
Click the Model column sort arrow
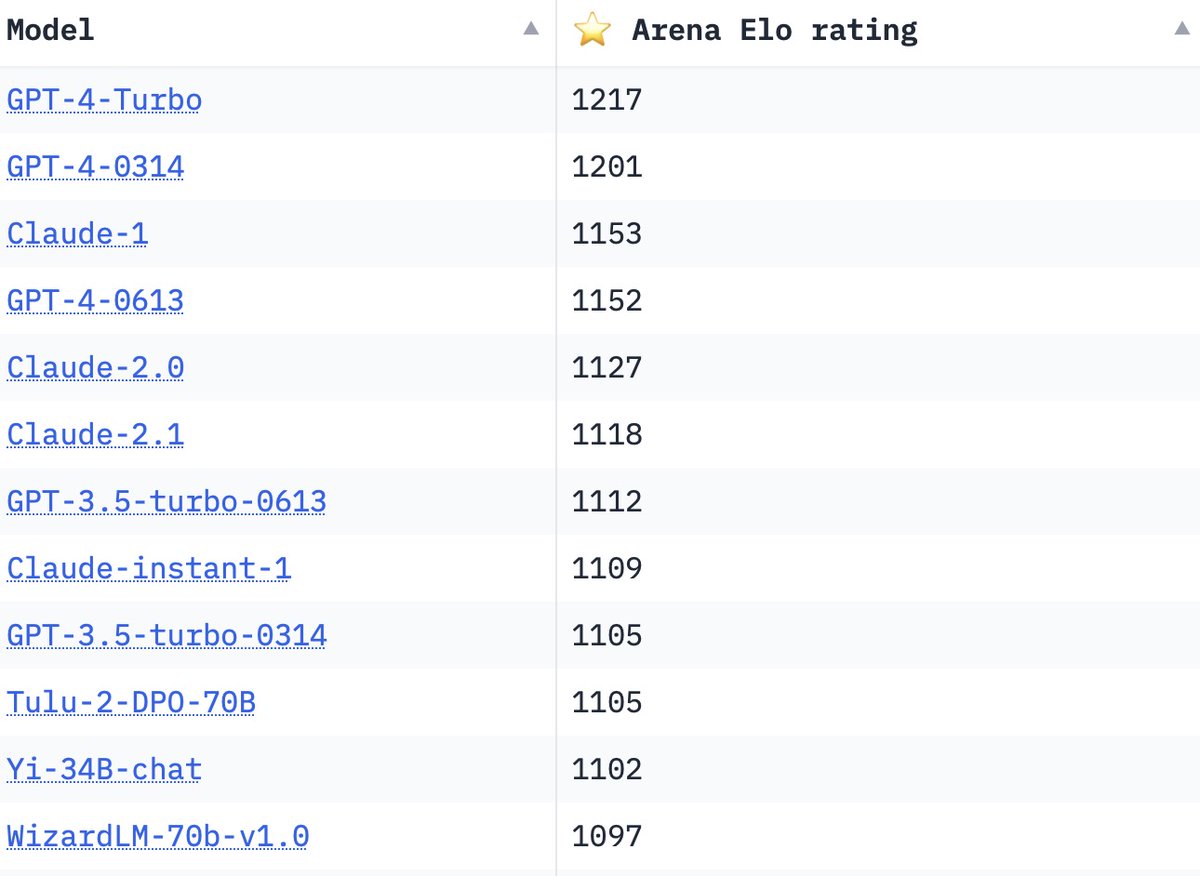[x=531, y=29]
